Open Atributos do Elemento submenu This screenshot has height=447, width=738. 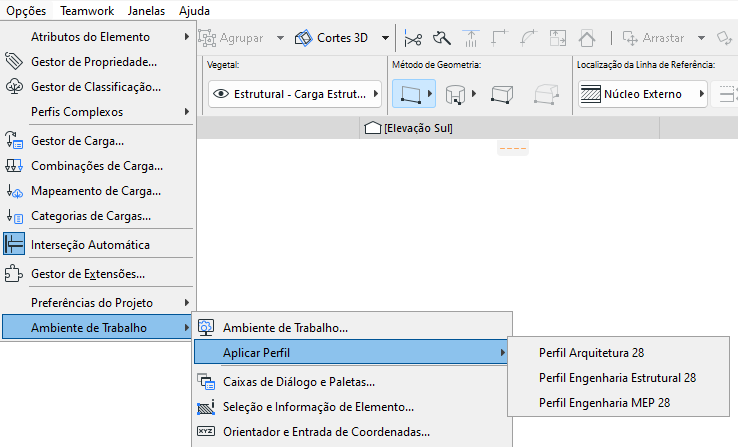click(99, 37)
